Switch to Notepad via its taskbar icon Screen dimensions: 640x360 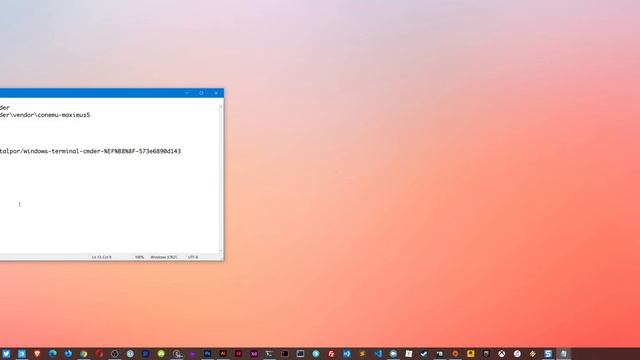pyautogui.click(x=563, y=354)
